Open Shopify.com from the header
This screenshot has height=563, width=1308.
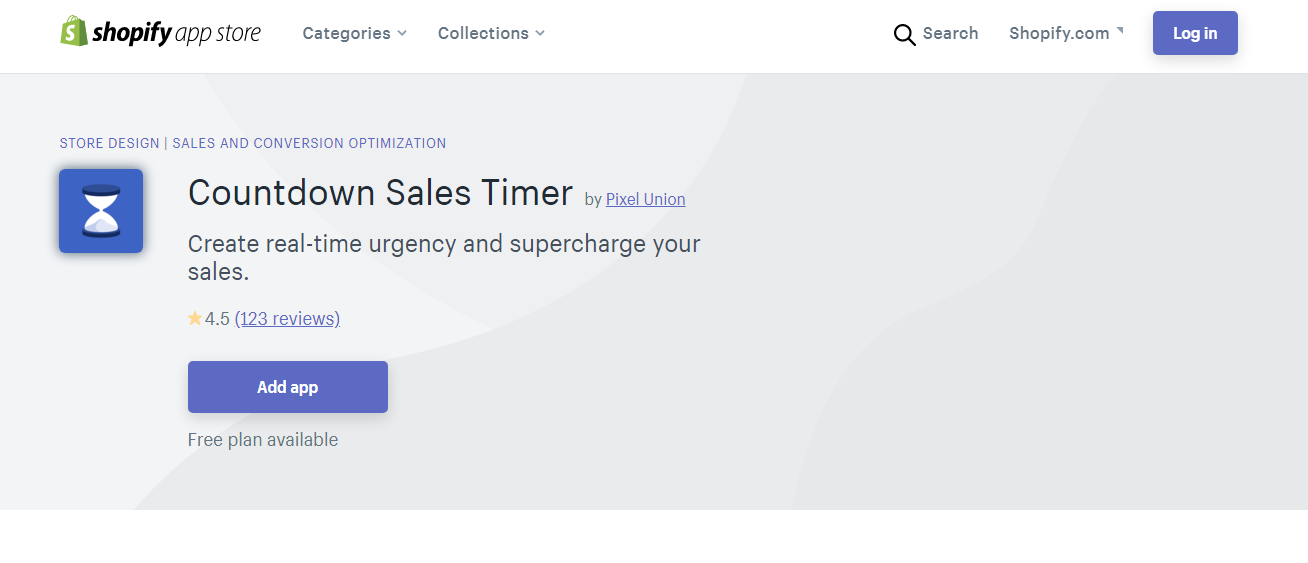(1059, 33)
